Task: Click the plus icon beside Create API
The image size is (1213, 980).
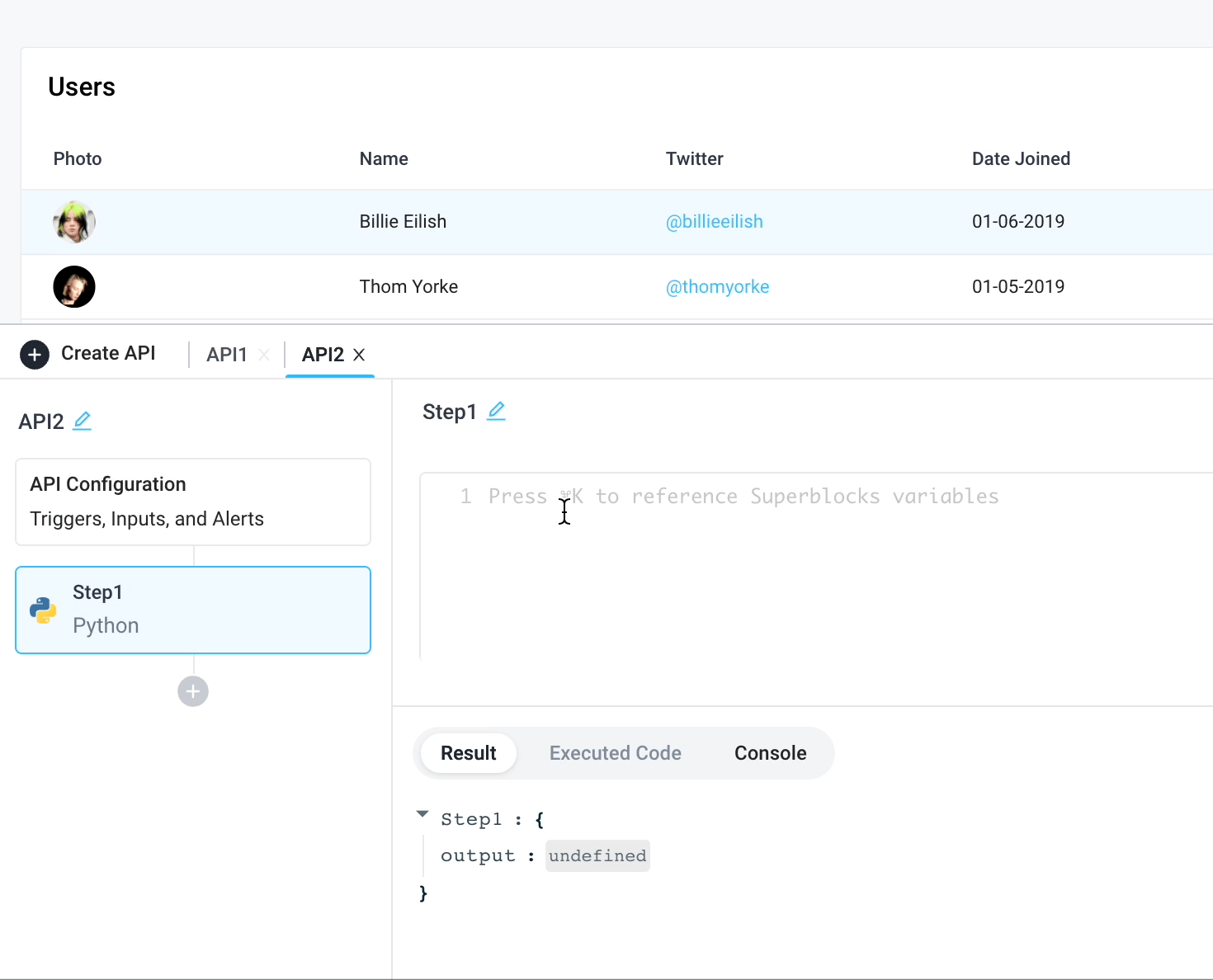Action: coord(35,355)
